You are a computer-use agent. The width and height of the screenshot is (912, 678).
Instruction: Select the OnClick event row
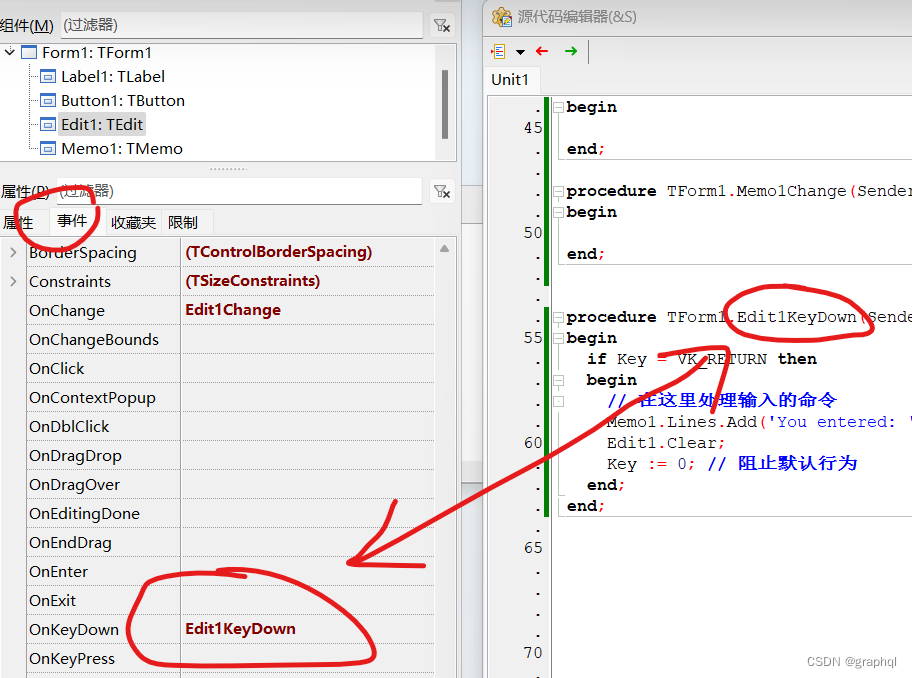pos(230,369)
